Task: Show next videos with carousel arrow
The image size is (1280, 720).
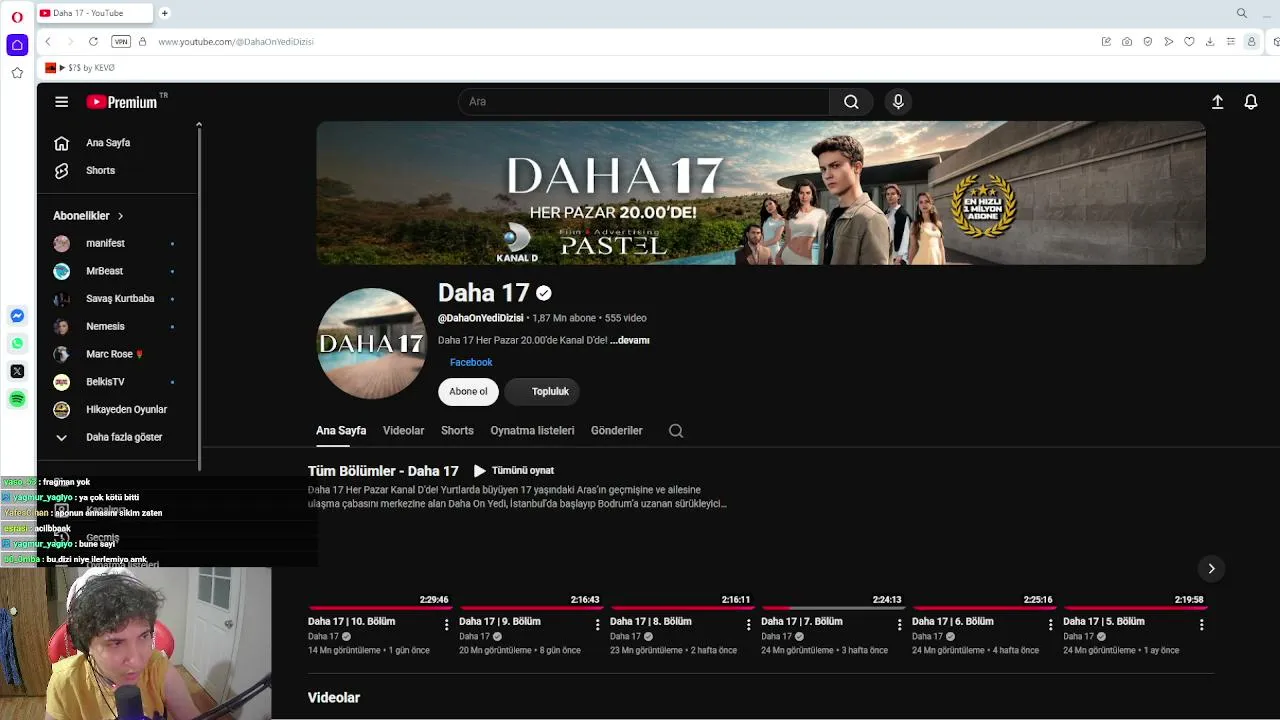Action: [x=1211, y=568]
